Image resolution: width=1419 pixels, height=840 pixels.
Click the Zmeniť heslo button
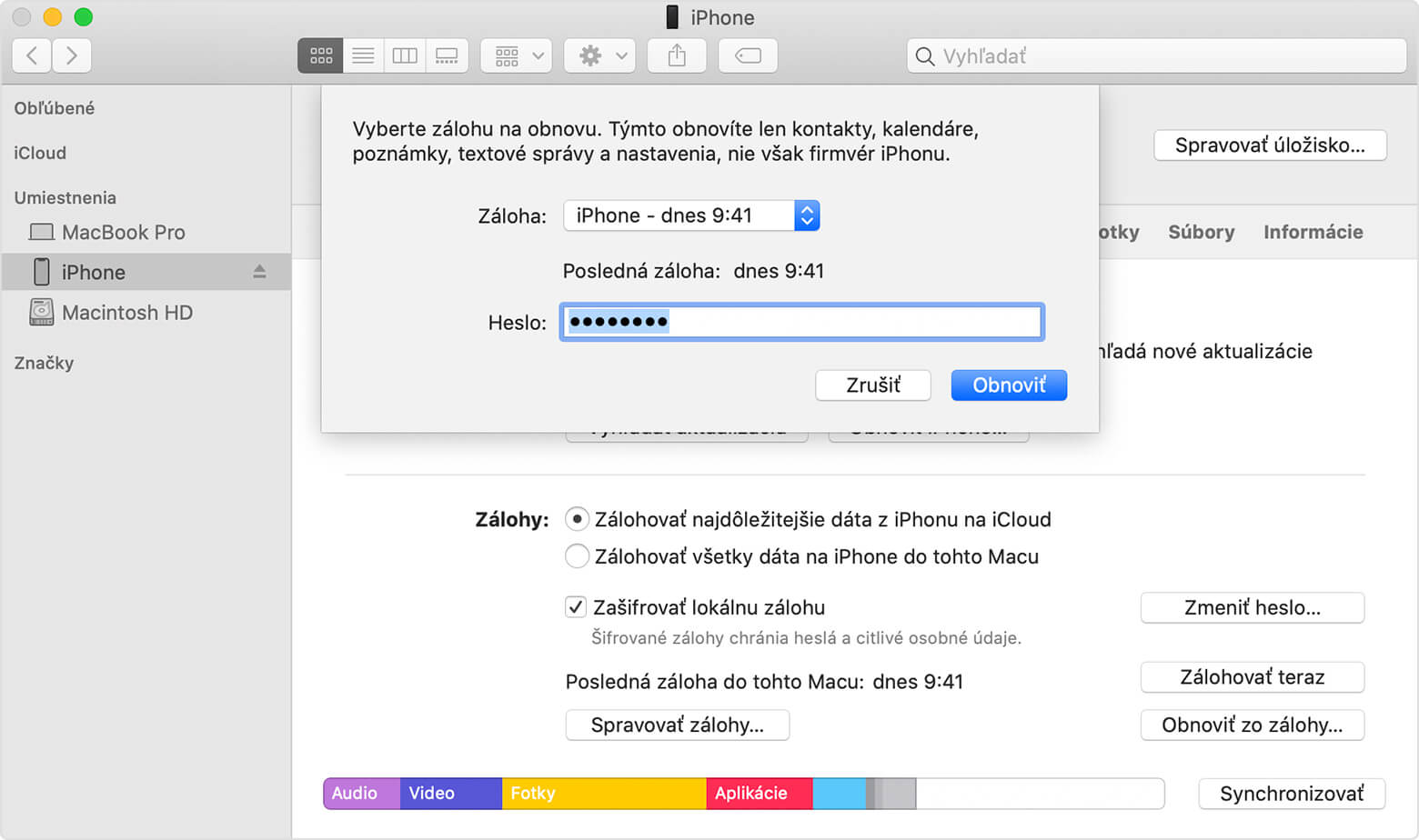(1252, 607)
